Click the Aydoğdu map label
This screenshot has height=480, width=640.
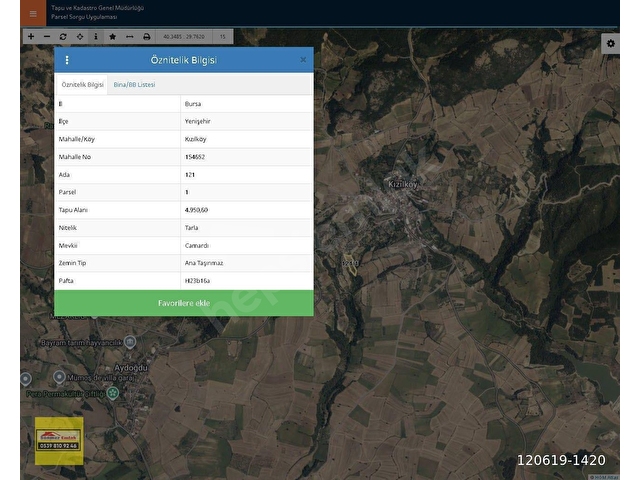(131, 368)
